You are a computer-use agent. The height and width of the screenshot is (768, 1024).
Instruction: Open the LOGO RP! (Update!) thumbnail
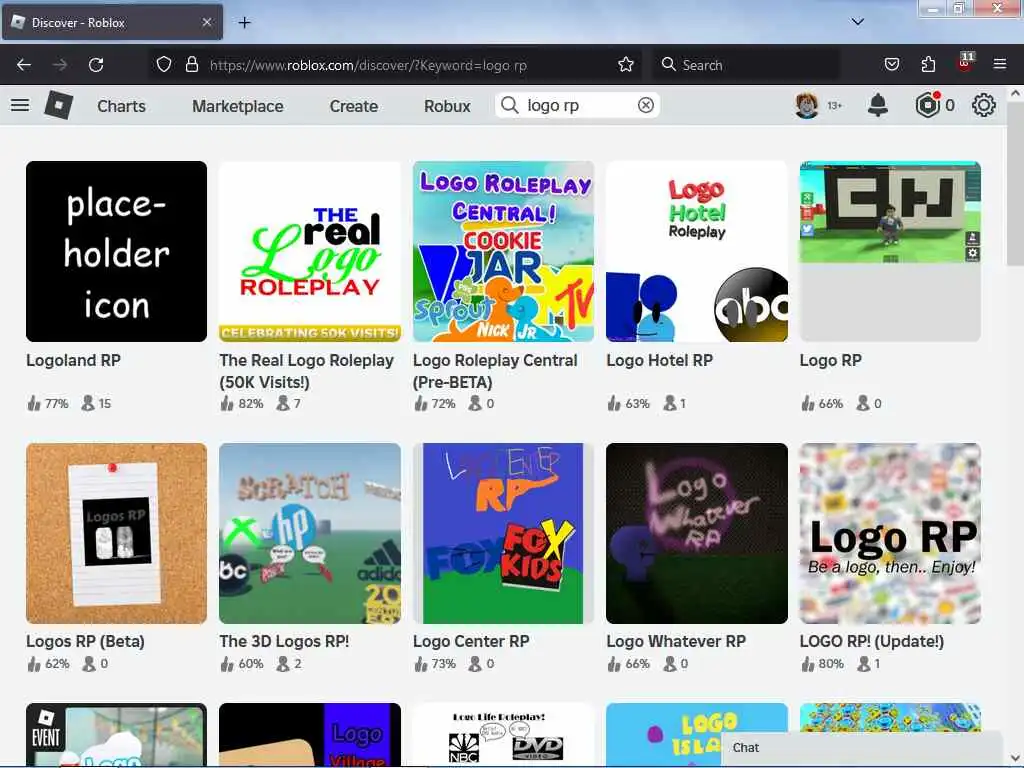pyautogui.click(x=890, y=534)
